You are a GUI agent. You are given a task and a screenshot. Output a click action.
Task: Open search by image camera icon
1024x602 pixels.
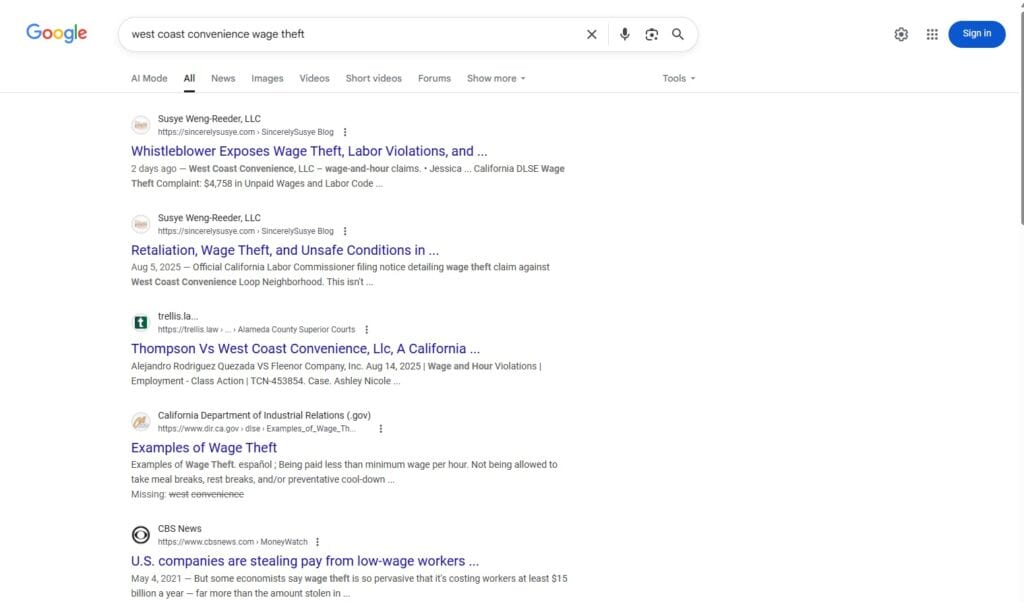coord(652,35)
